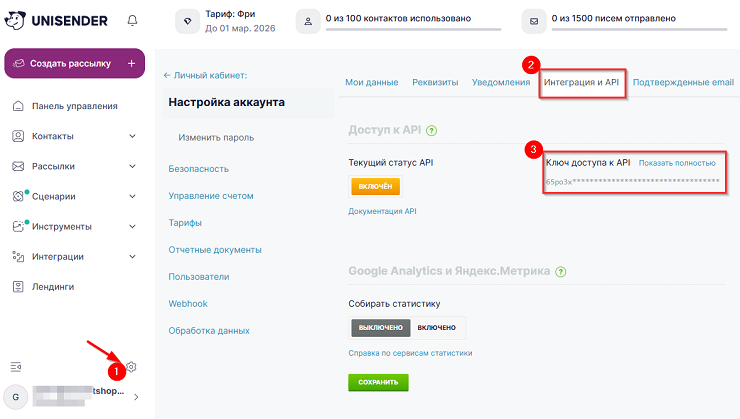Click help icon next to Яндекс.Метрика heading
This screenshot has width=740, height=419.
pyautogui.click(x=561, y=271)
